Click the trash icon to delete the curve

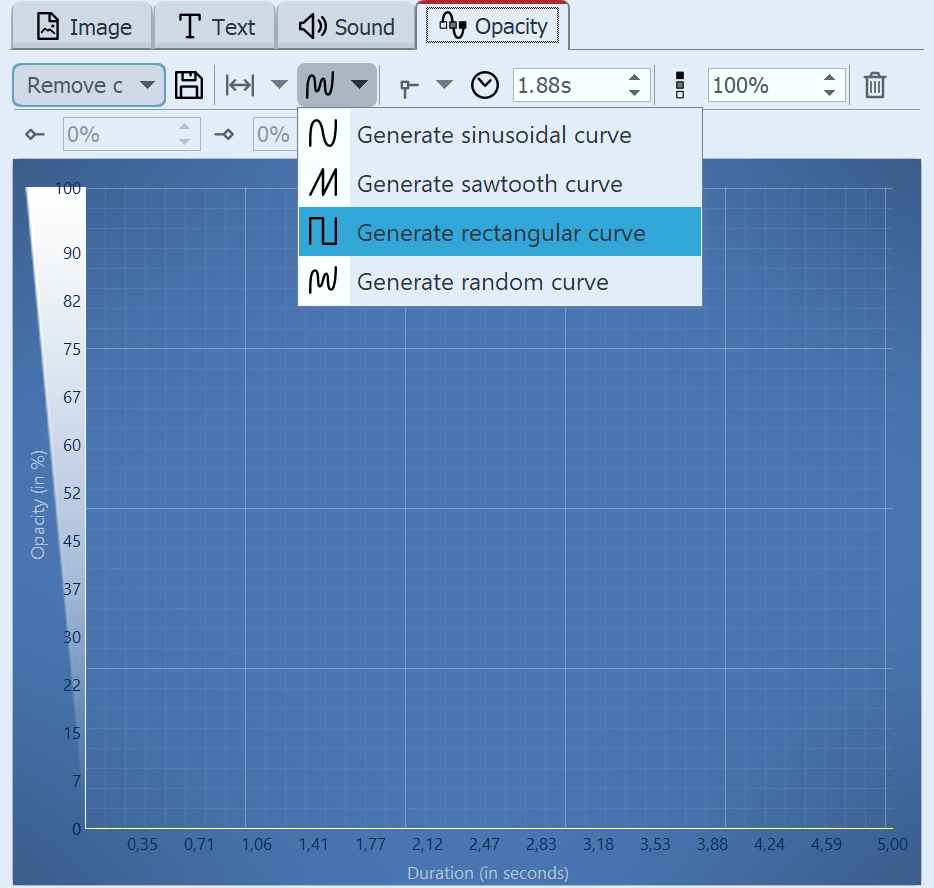pos(875,85)
